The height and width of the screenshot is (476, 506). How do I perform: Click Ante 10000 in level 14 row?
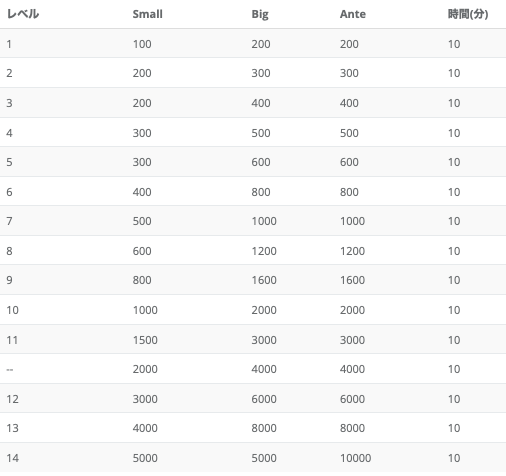point(355,458)
